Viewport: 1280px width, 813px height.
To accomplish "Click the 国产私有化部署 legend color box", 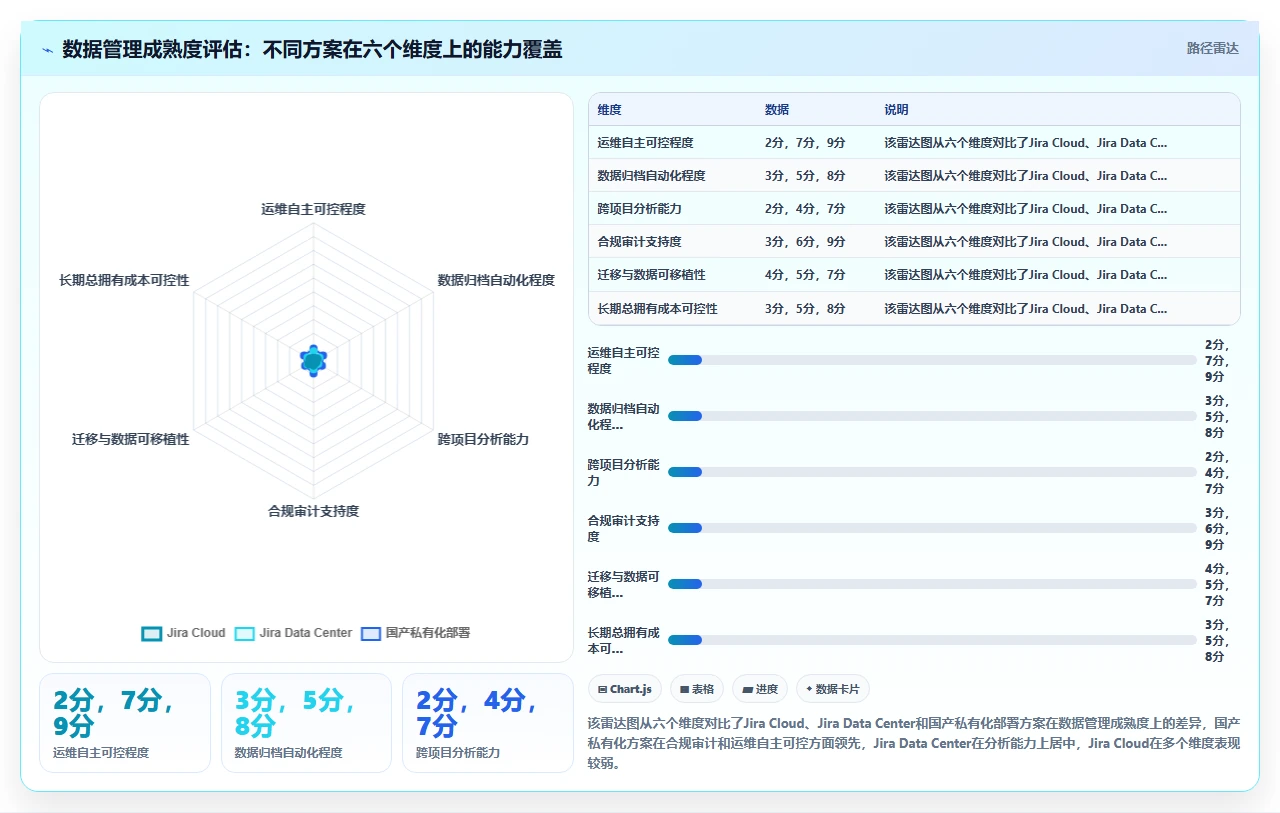I will click(x=371, y=633).
